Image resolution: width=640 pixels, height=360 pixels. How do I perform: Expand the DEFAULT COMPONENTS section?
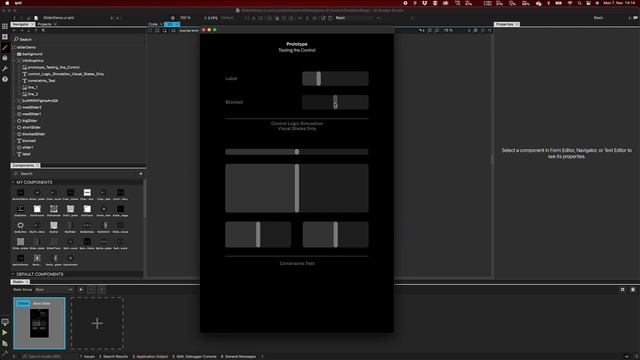[x=13, y=274]
